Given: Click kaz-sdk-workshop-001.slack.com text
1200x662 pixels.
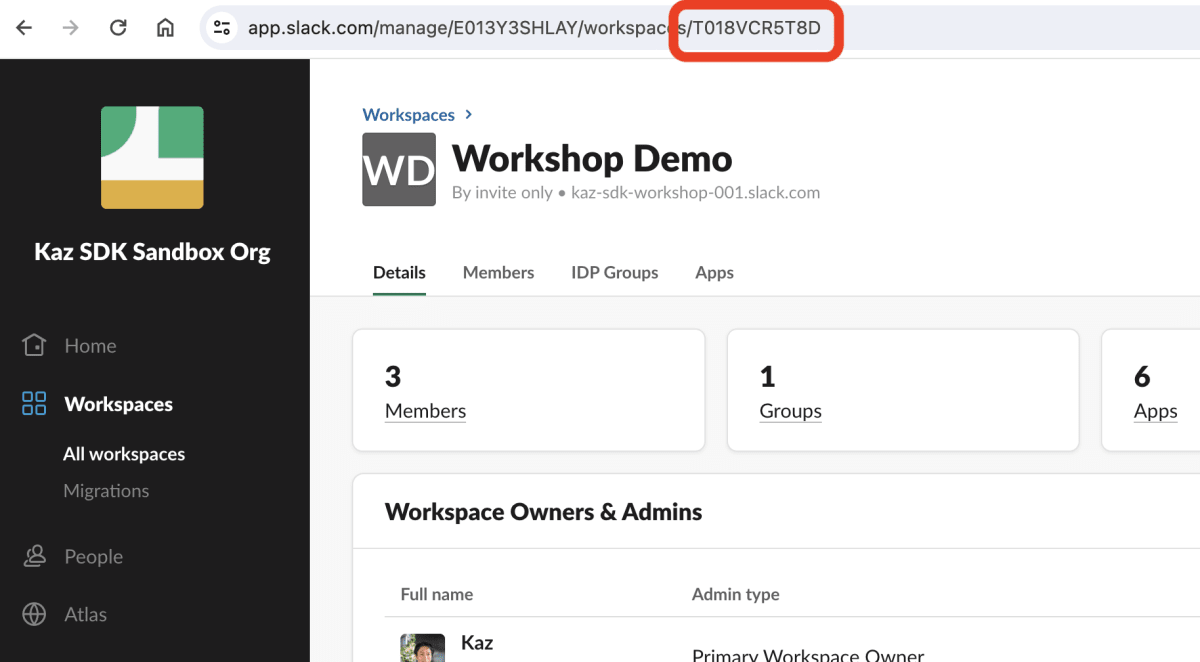Looking at the screenshot, I should click(695, 193).
